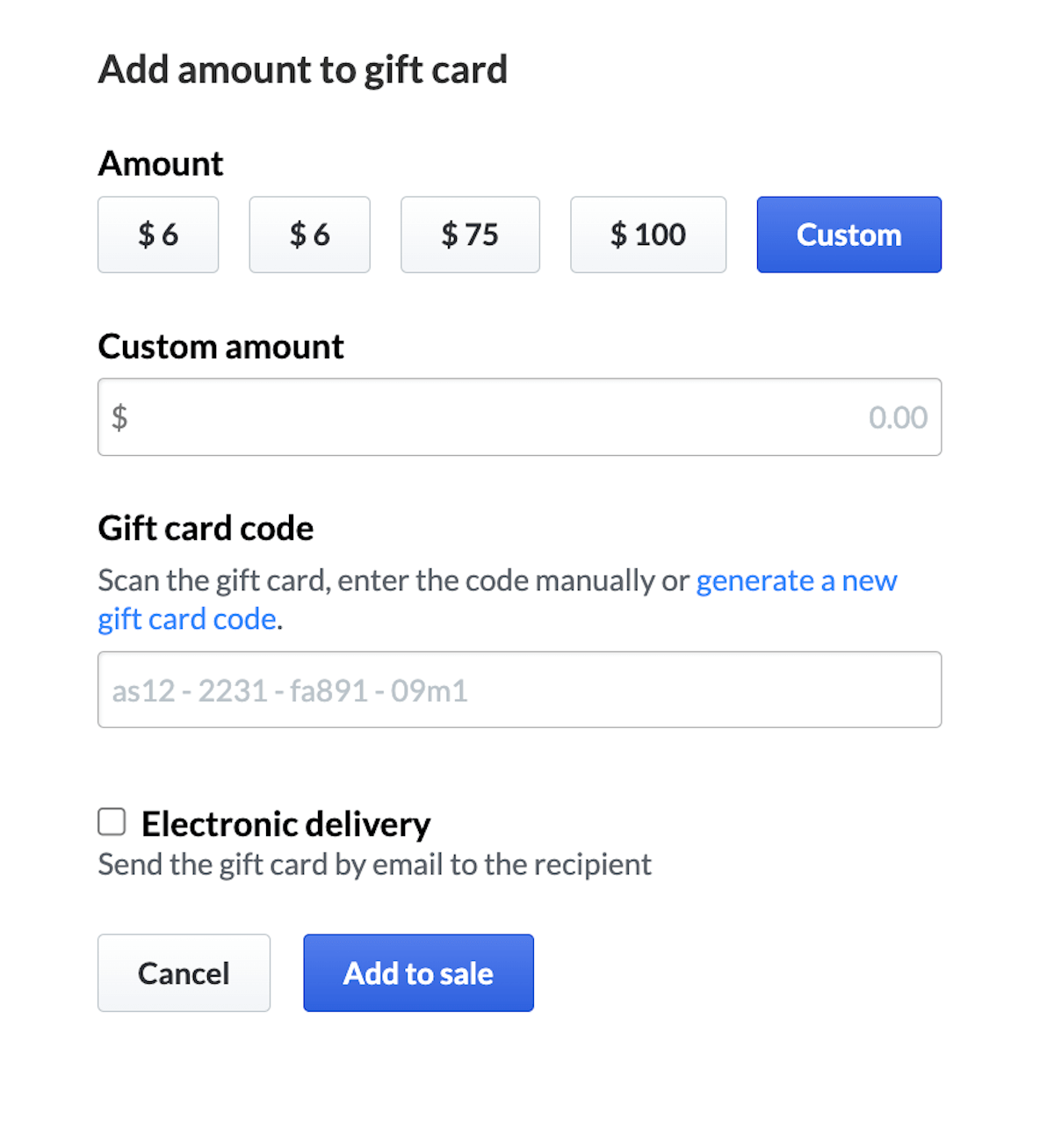Choose the Custom amount button
Viewport: 1054px width, 1148px height.
point(848,235)
